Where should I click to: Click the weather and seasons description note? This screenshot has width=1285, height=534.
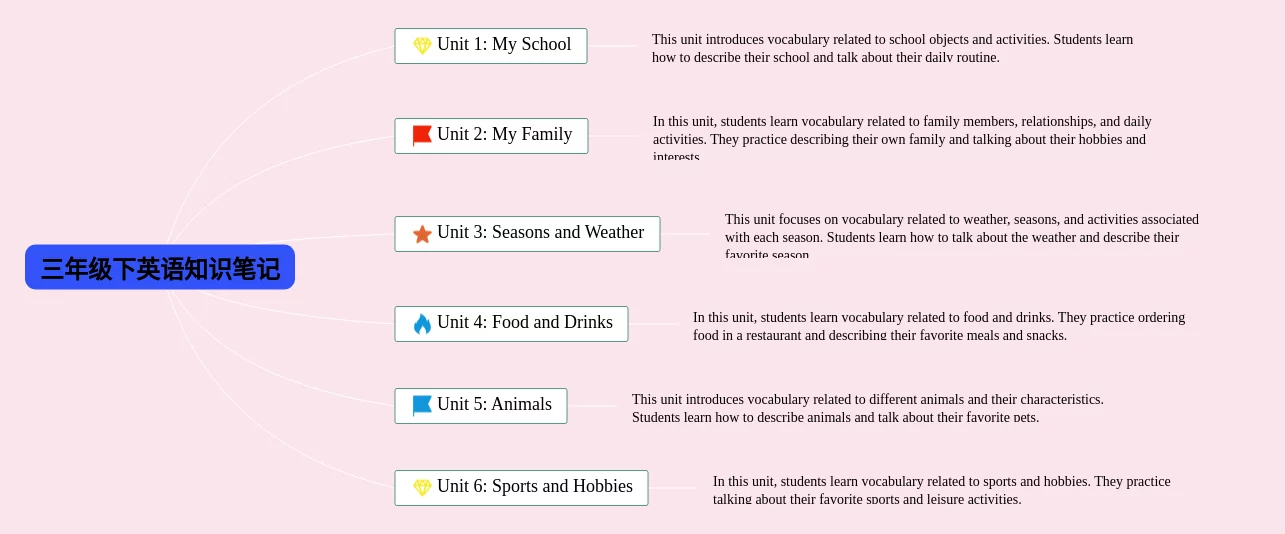tap(961, 237)
